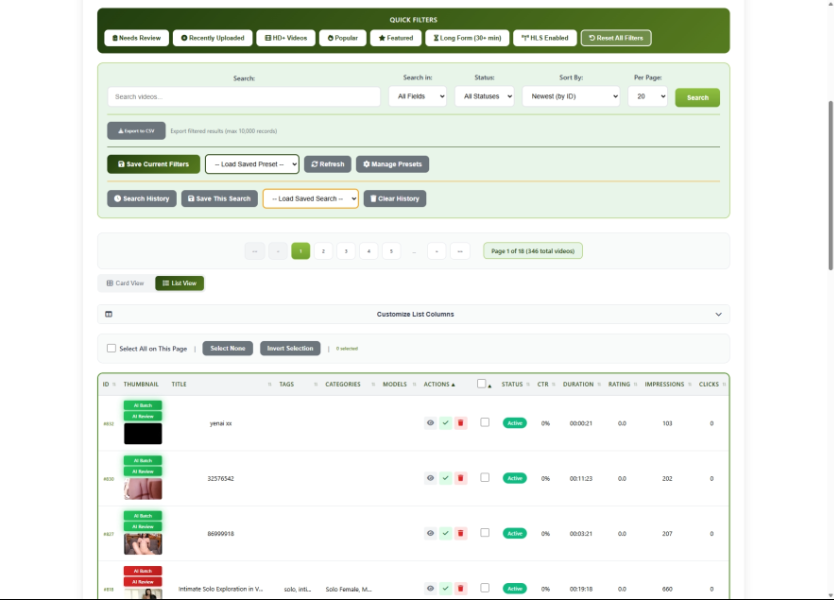This screenshot has width=834, height=600.
Task: Open the 'Load Saved Preset' dropdown
Action: pyautogui.click(x=252, y=164)
